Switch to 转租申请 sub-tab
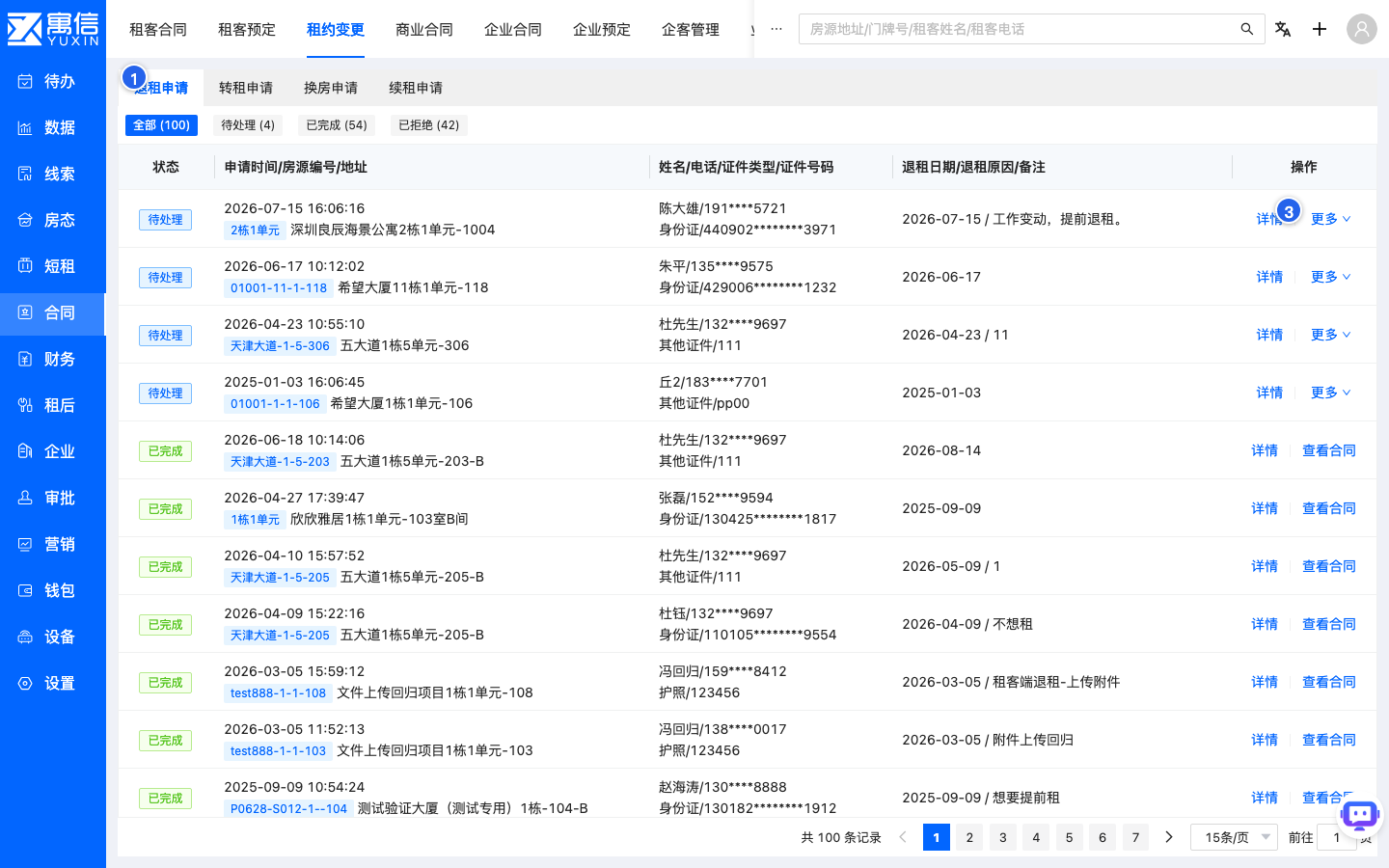Viewport: 1389px width, 868px height. [x=246, y=88]
